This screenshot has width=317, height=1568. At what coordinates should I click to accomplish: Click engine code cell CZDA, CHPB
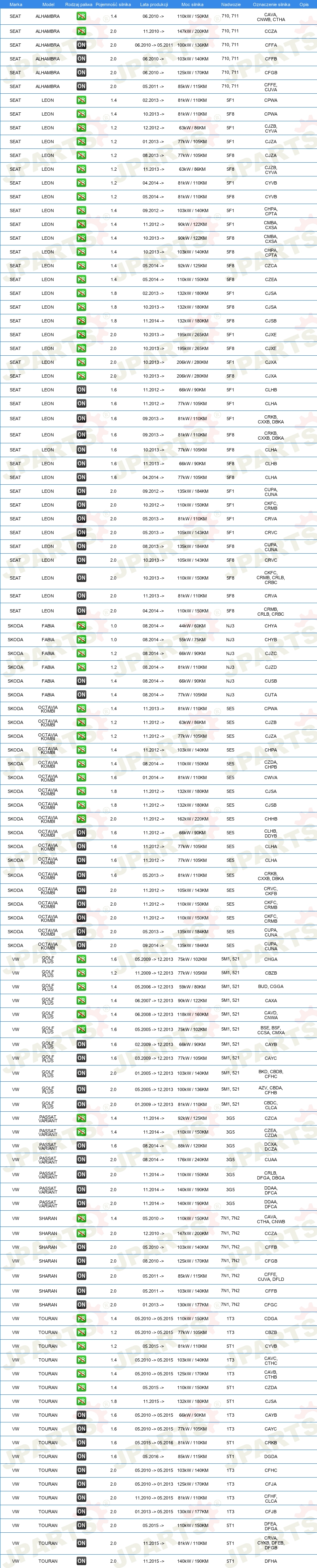[271, 764]
